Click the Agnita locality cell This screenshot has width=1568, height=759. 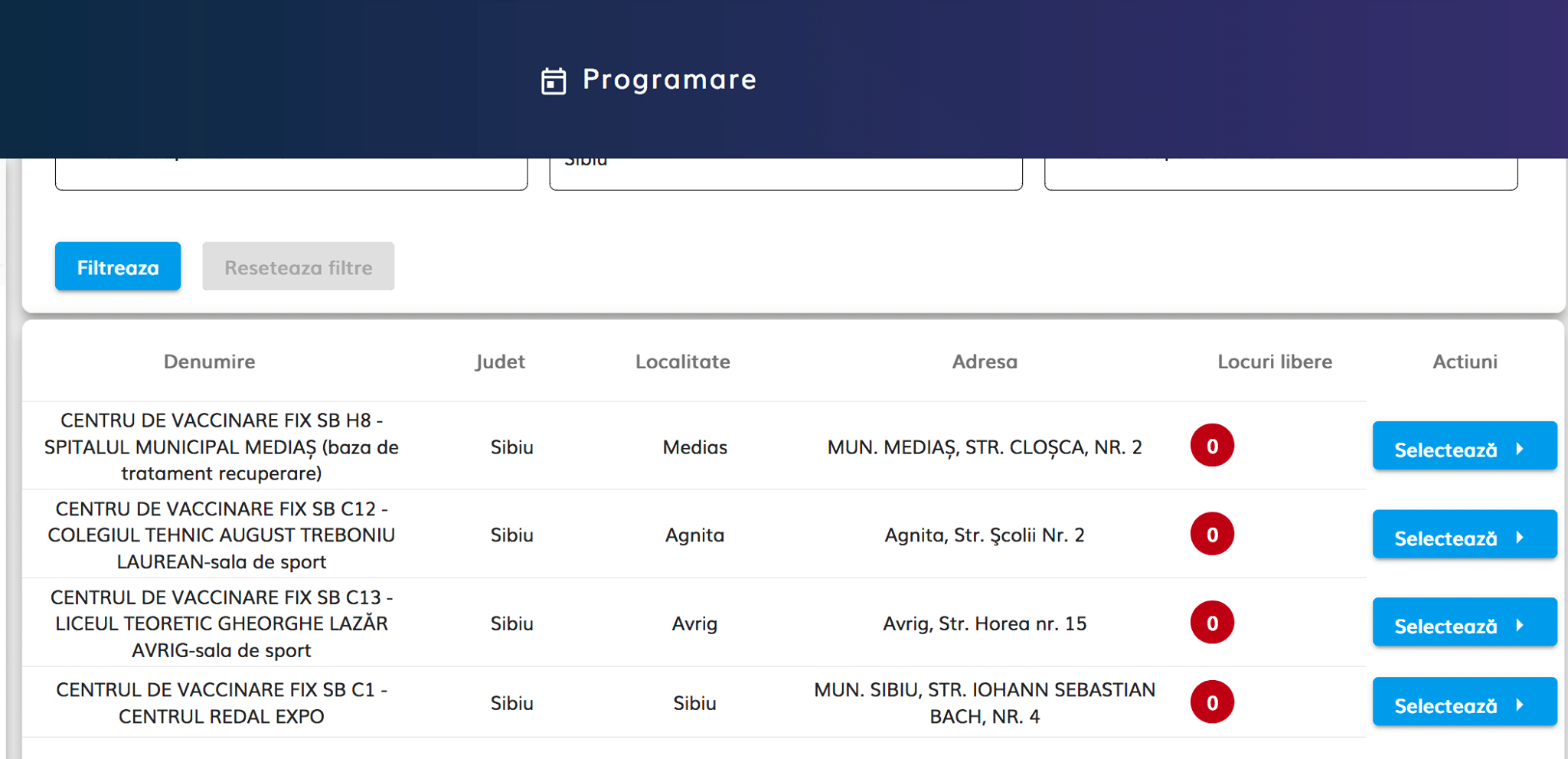click(694, 535)
